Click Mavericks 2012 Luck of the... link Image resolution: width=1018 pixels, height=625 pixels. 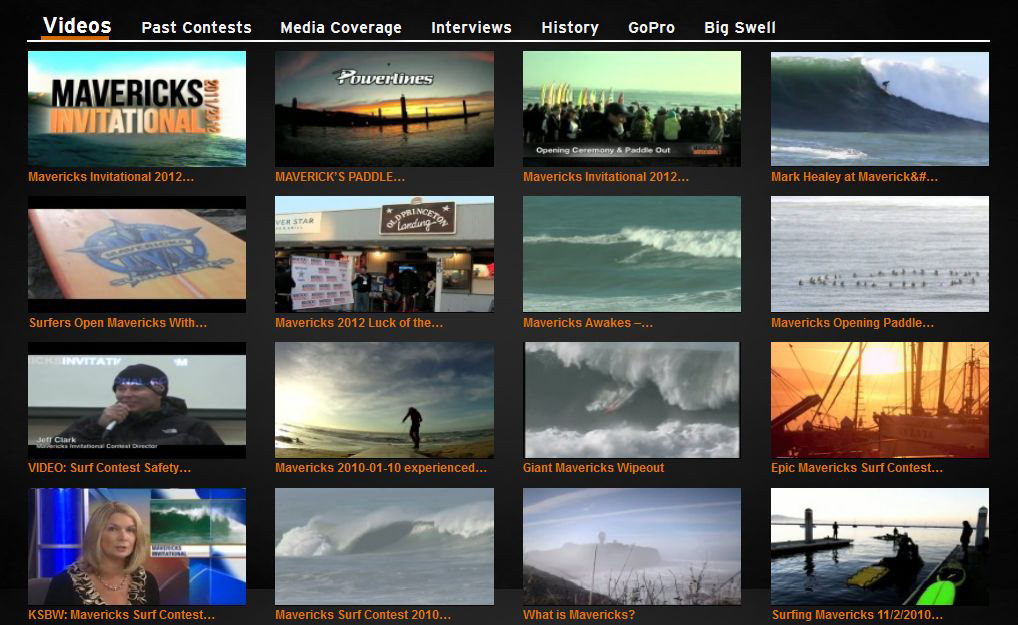pos(359,323)
